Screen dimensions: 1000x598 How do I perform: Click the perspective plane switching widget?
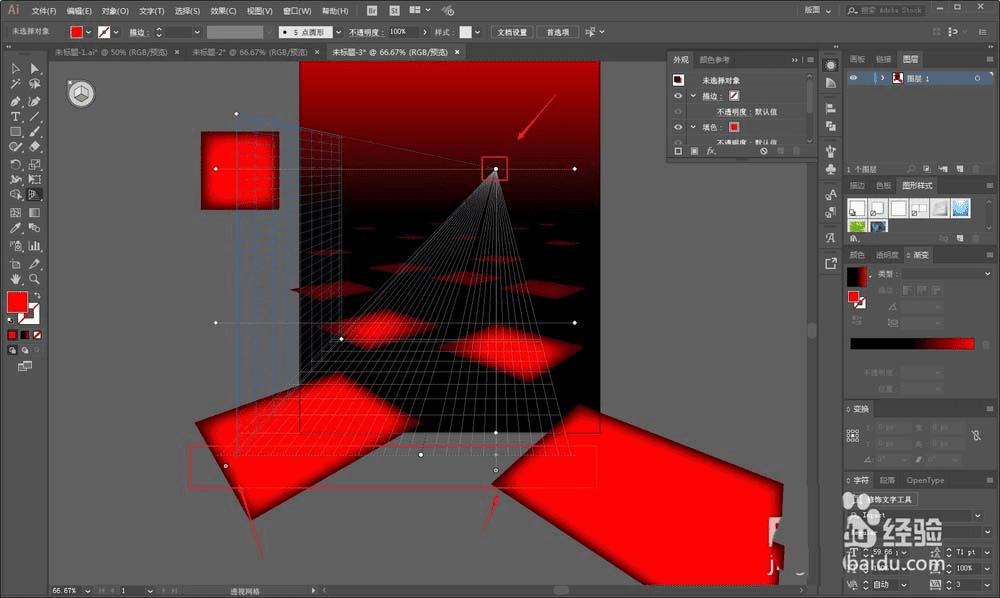coord(79,94)
